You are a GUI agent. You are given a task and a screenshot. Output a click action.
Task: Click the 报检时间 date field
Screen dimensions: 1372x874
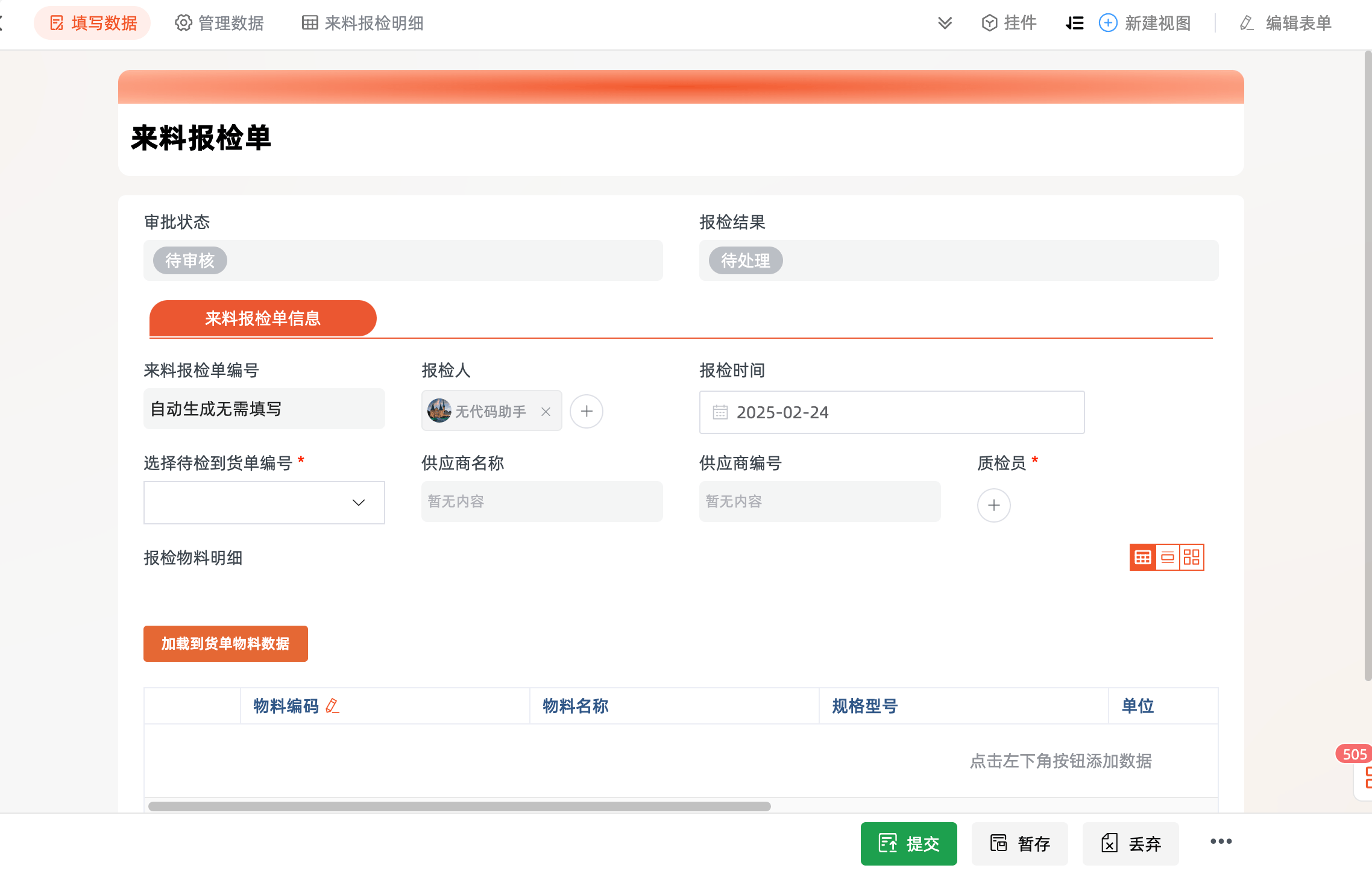(x=892, y=412)
